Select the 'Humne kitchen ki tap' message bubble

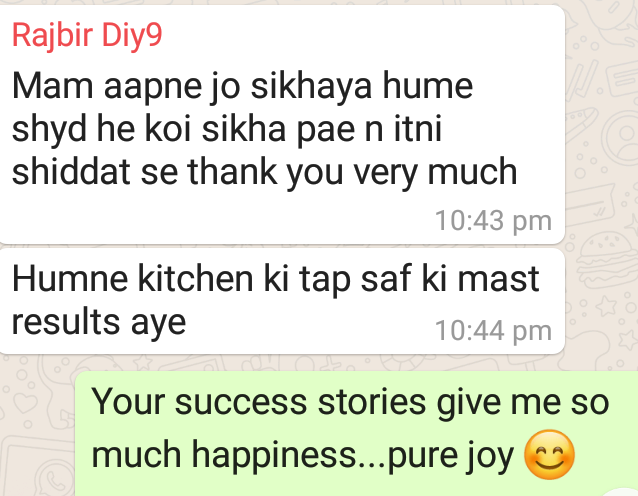282,301
